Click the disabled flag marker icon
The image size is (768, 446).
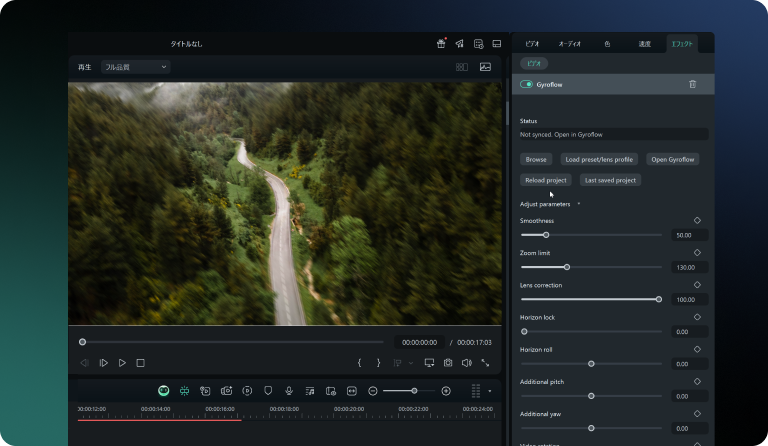397,363
